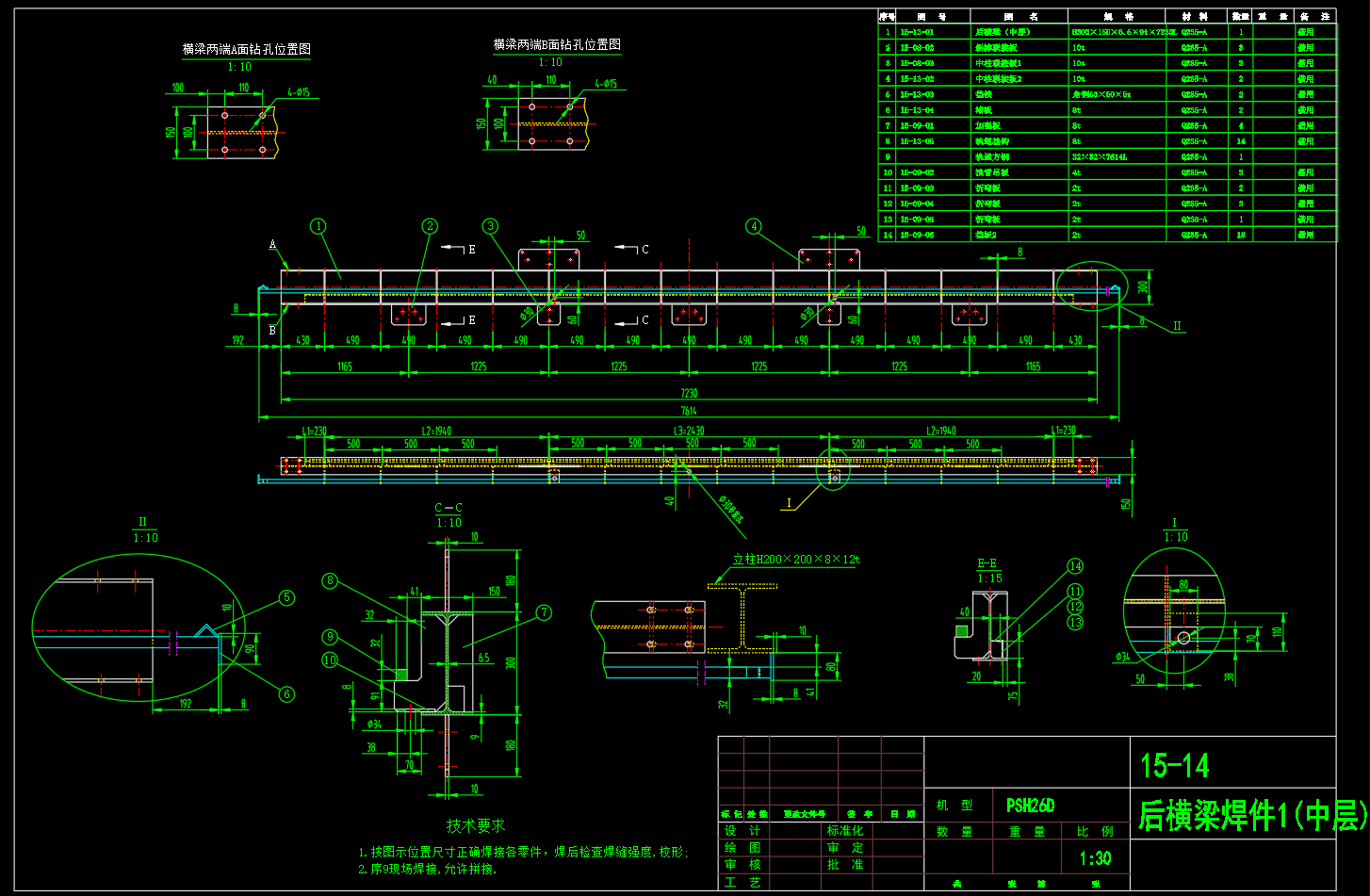Click part balloon 3 callout

490,226
